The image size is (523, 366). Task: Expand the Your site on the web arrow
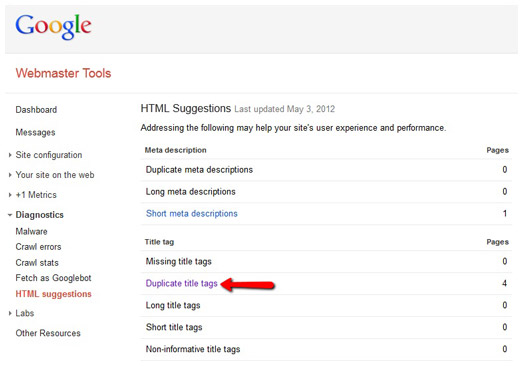tap(10, 175)
